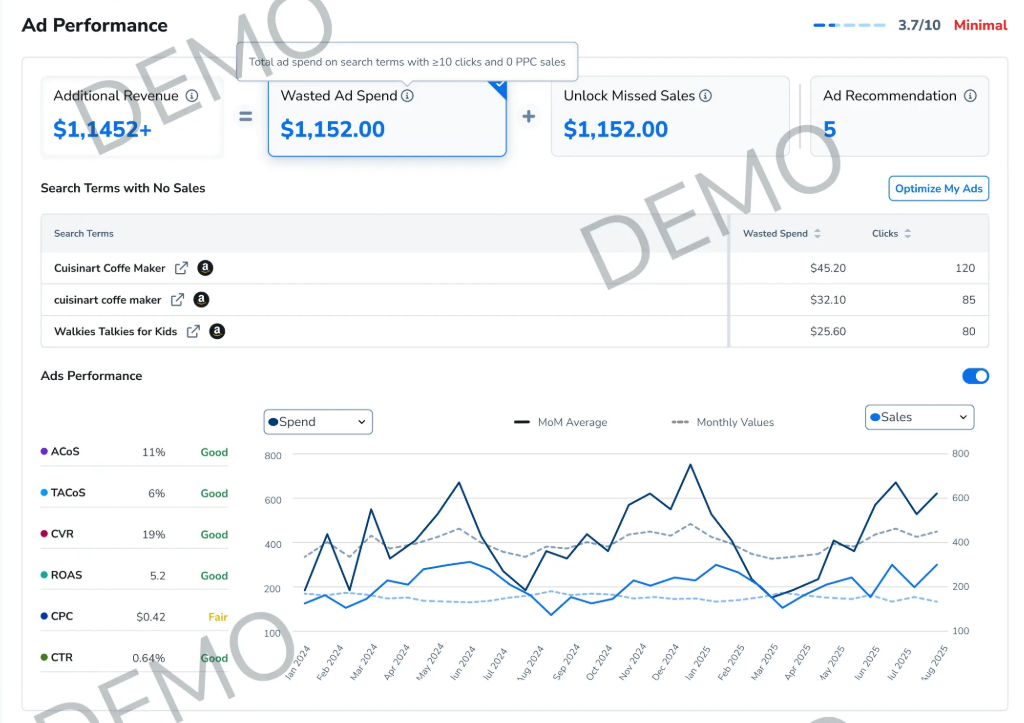Sort table by Clicks arrows
Image resolution: width=1024 pixels, height=723 pixels.
(x=908, y=234)
